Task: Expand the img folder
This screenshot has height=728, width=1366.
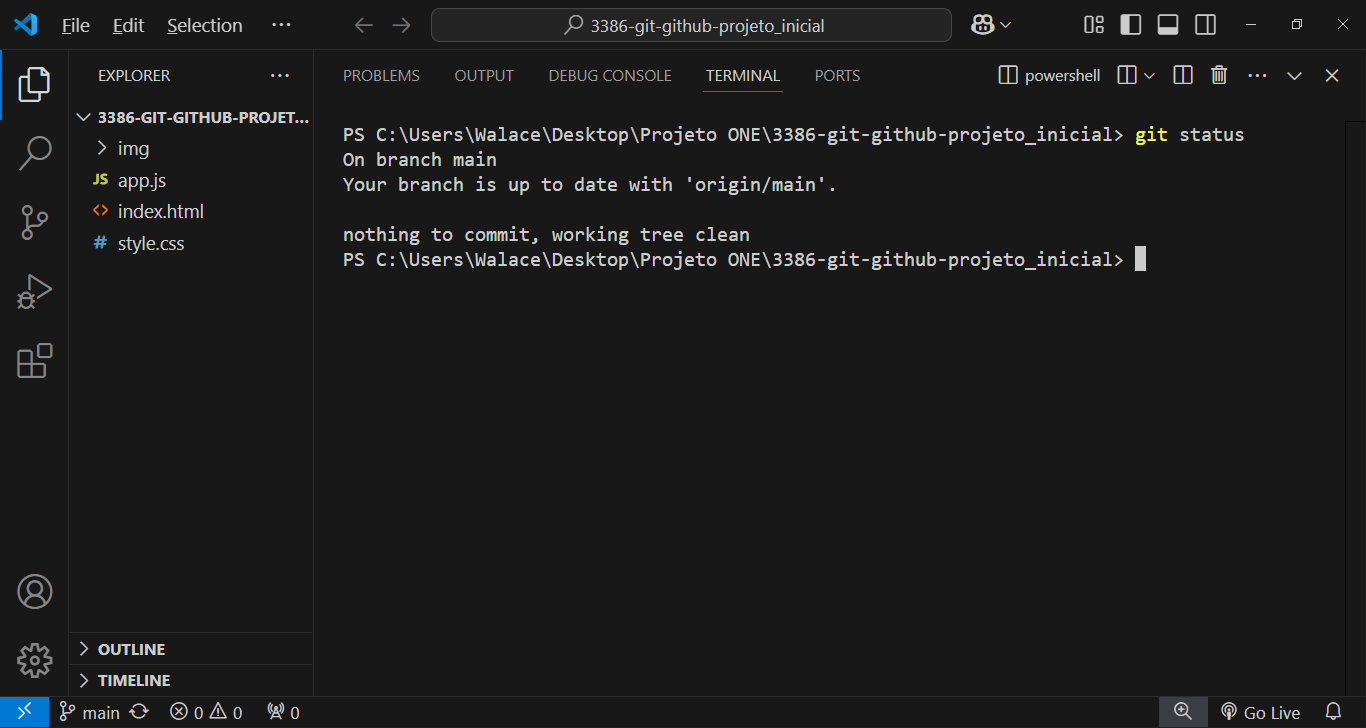Action: 133,149
